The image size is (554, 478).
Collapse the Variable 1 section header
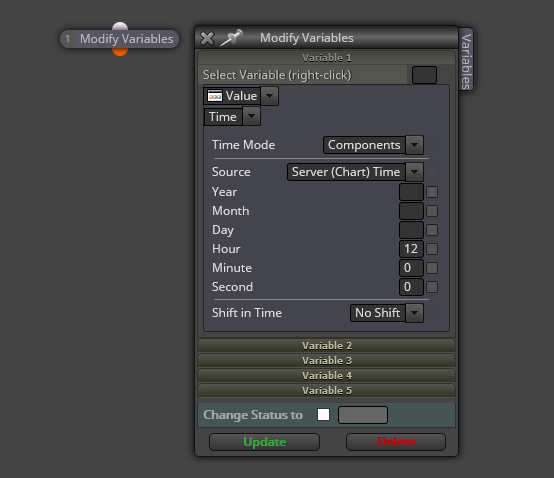[326, 58]
